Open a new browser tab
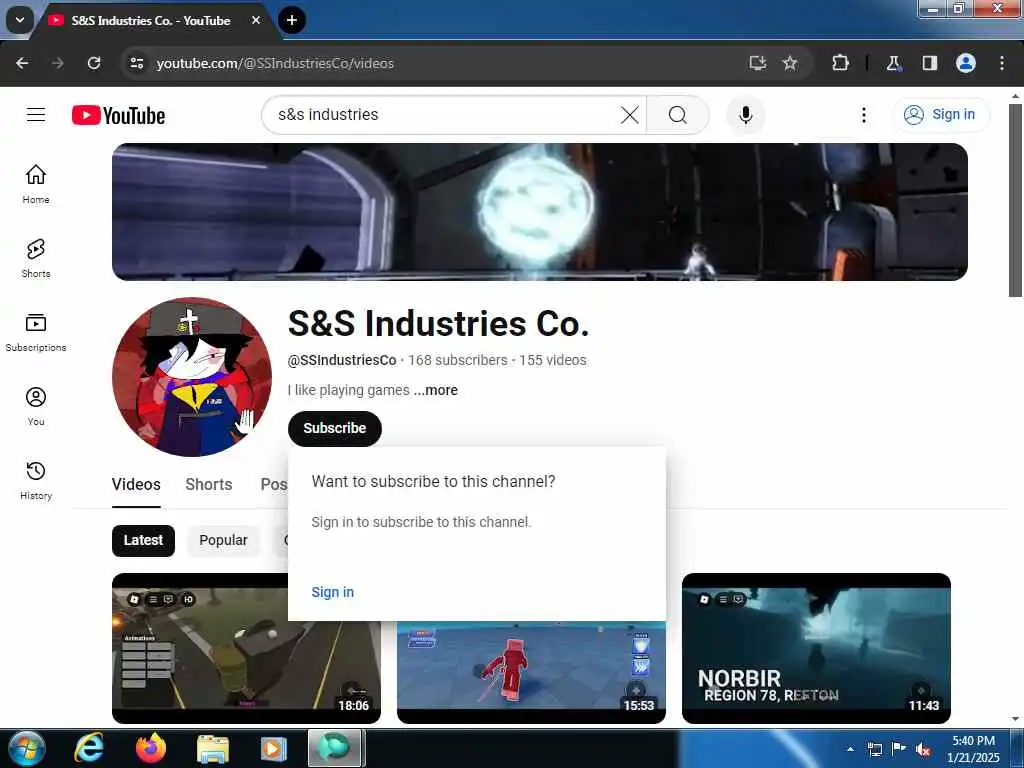The image size is (1024, 768). pyautogui.click(x=292, y=20)
